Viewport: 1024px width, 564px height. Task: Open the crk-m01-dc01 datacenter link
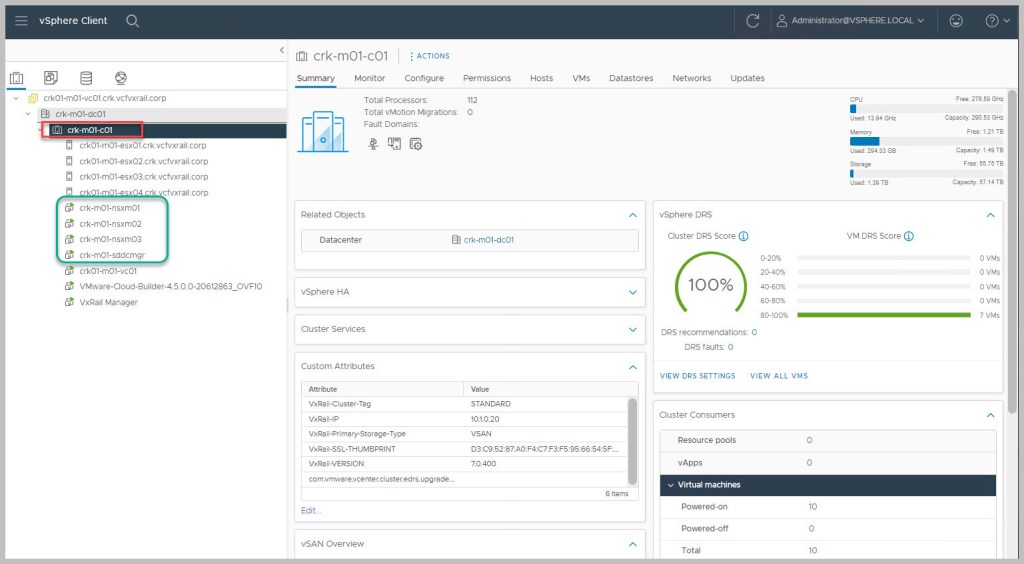pyautogui.click(x=487, y=240)
